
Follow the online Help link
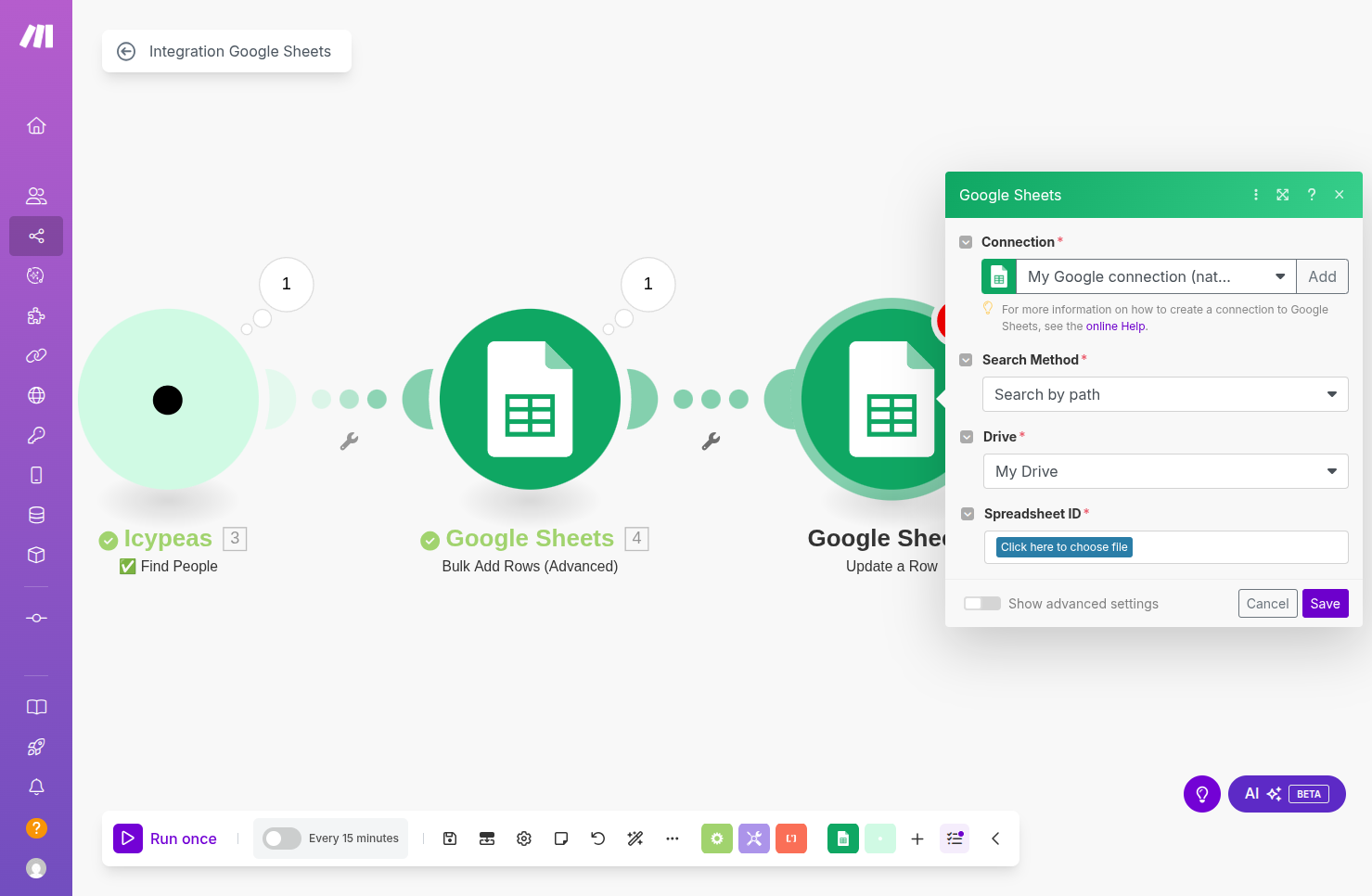(x=1116, y=326)
